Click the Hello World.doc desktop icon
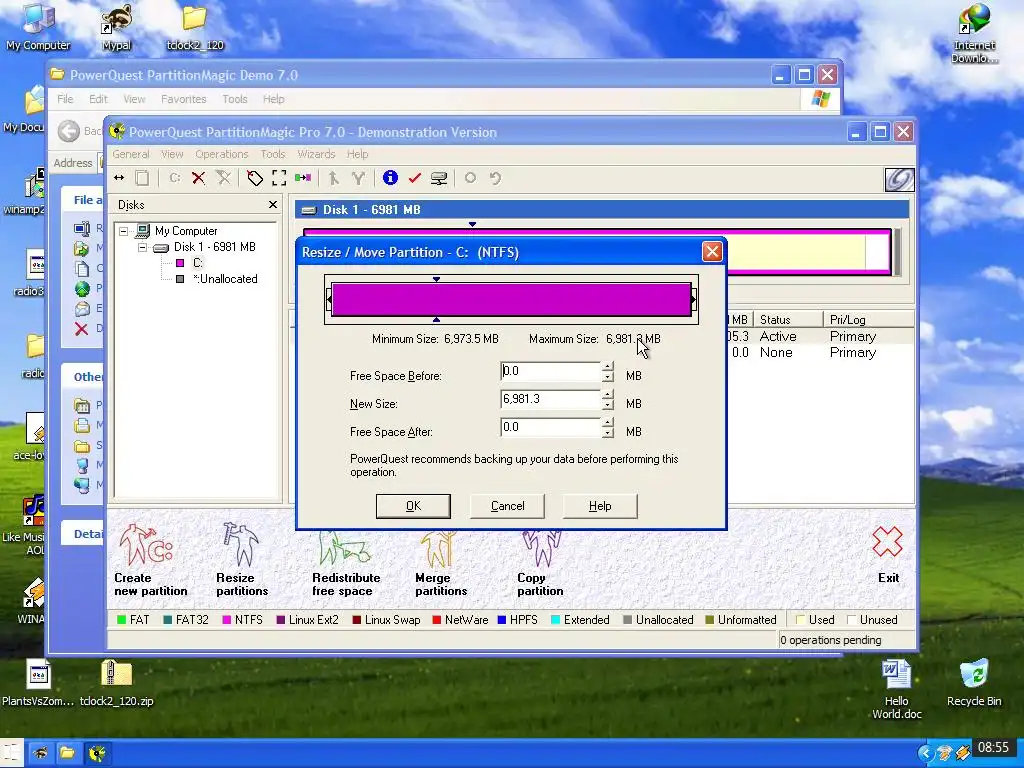Viewport: 1024px width, 768px height. point(897,689)
